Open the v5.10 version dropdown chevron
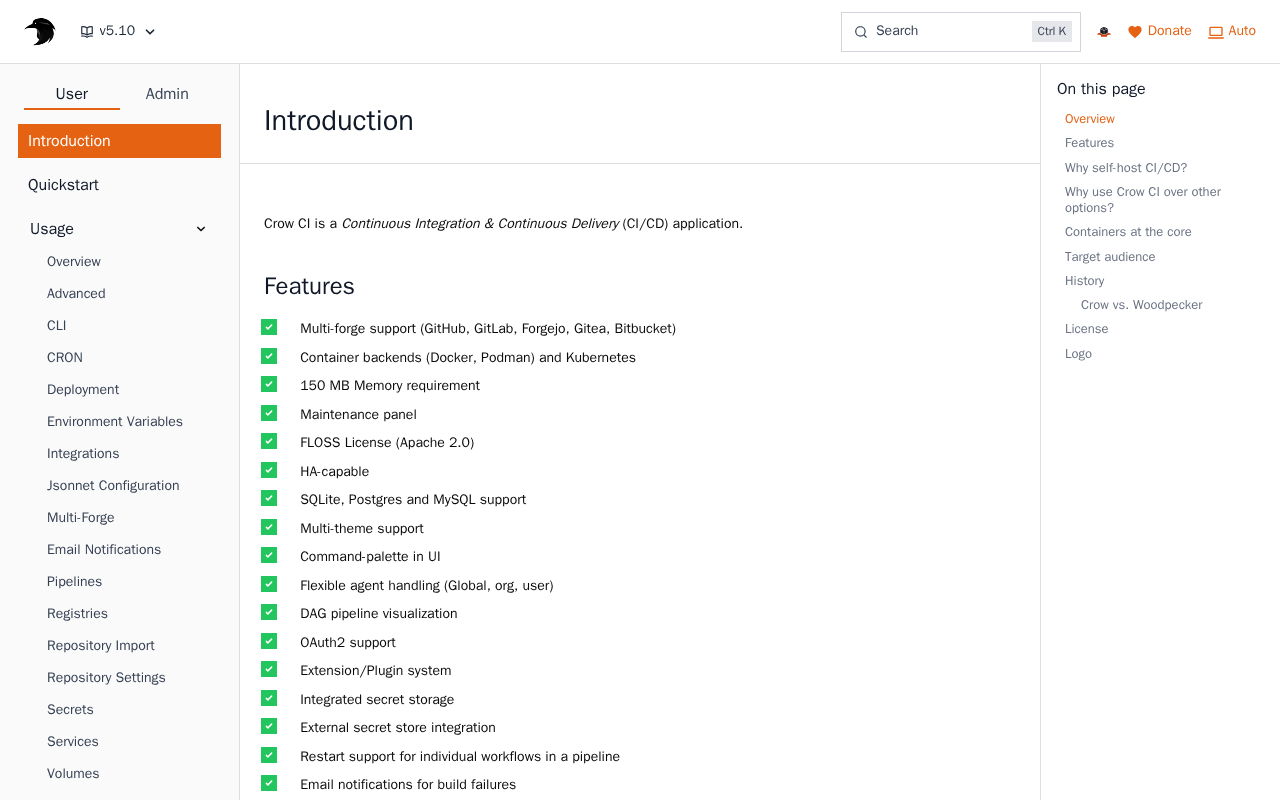Viewport: 1280px width, 800px height. coord(150,32)
